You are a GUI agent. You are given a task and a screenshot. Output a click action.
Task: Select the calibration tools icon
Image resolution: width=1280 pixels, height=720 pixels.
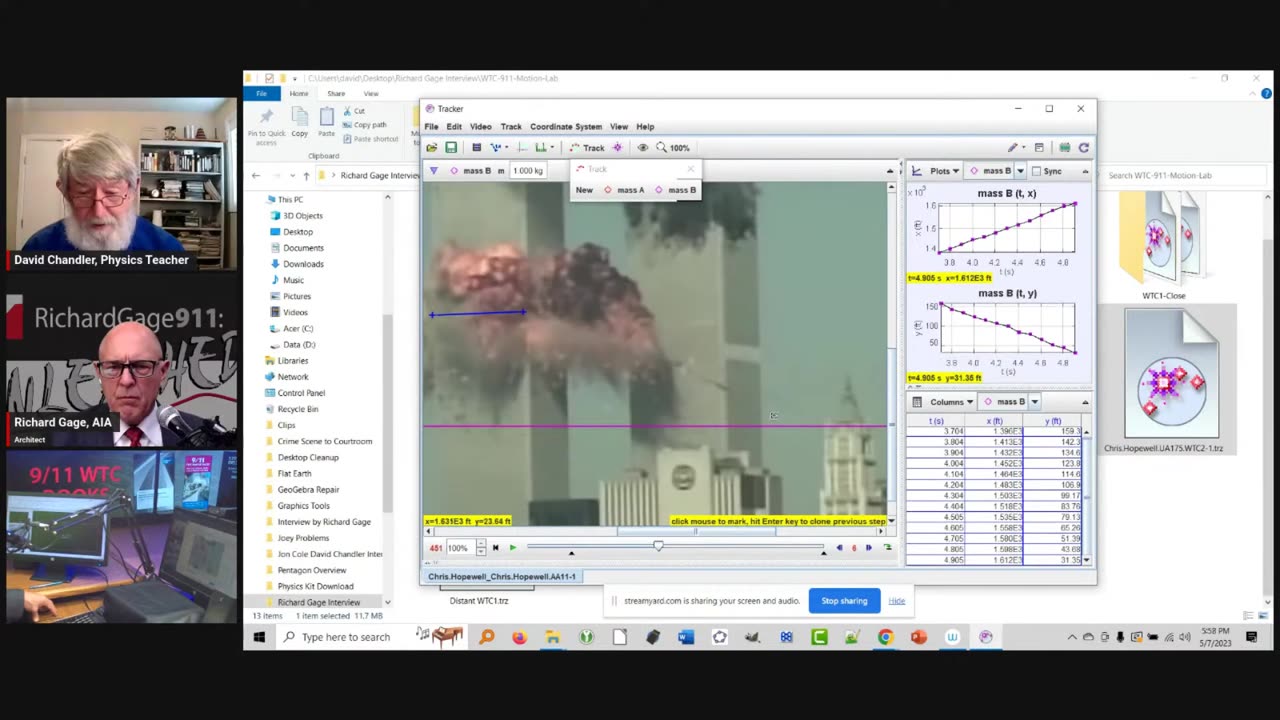coord(497,147)
